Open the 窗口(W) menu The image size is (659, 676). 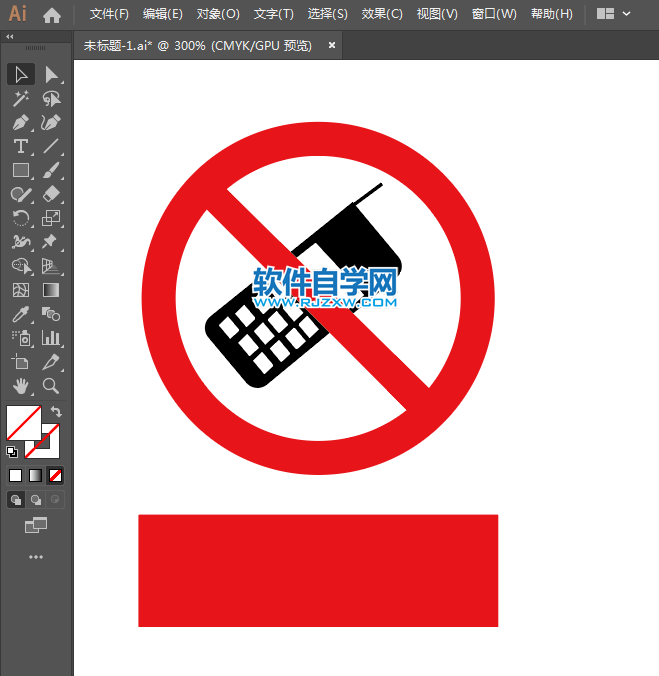click(494, 14)
